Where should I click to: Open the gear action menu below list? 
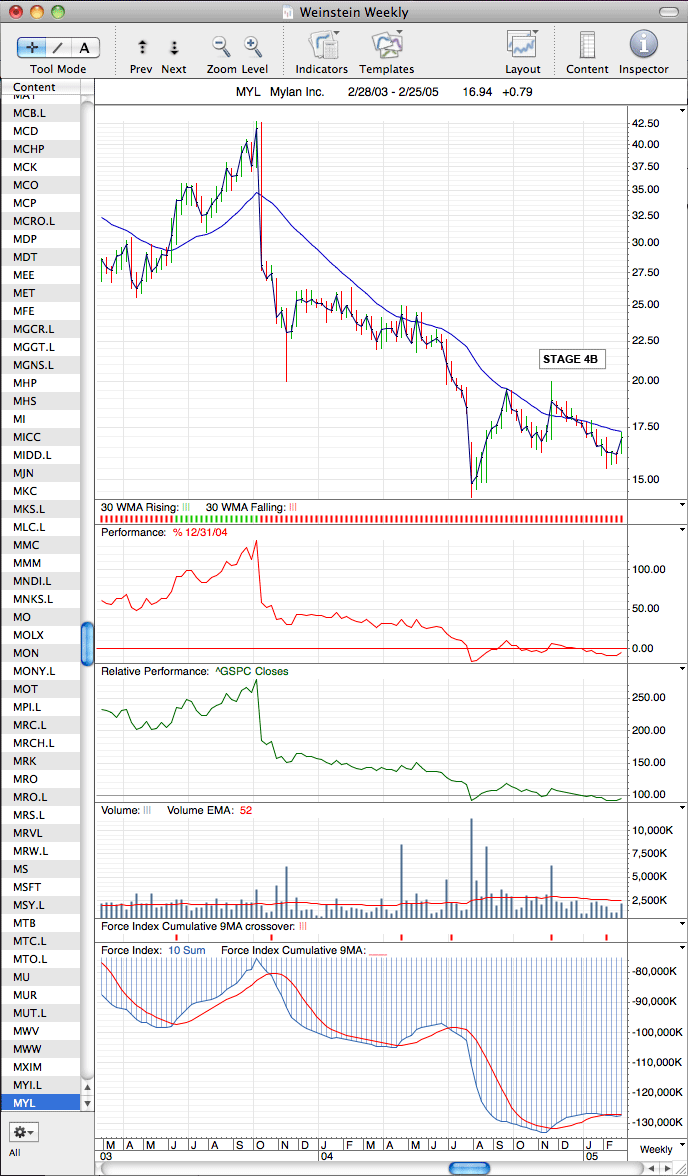tap(23, 1130)
